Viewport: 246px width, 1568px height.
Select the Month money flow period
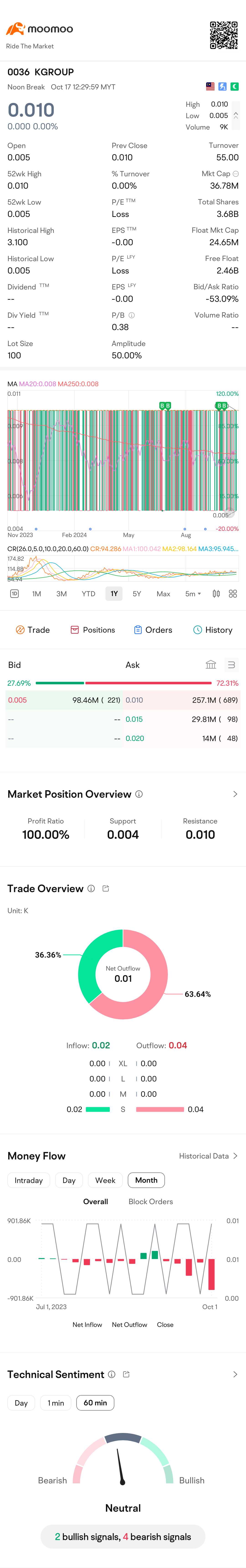[x=146, y=1180]
